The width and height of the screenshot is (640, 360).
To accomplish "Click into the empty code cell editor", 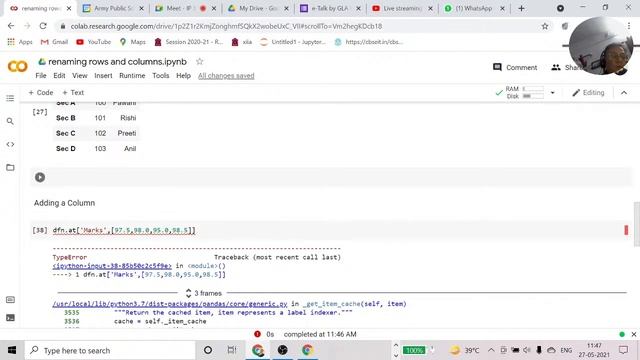I will tap(339, 177).
